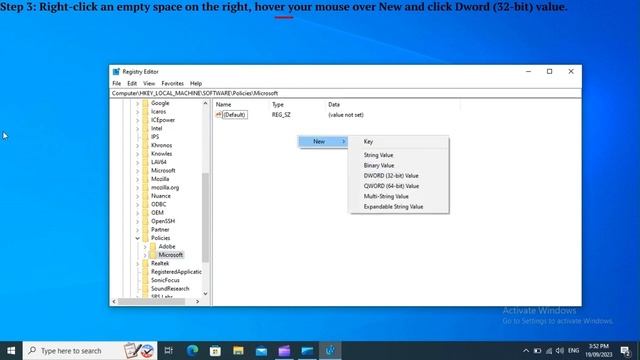
Task: Click the tree horizontal scroll-right arrow
Action: [198, 302]
